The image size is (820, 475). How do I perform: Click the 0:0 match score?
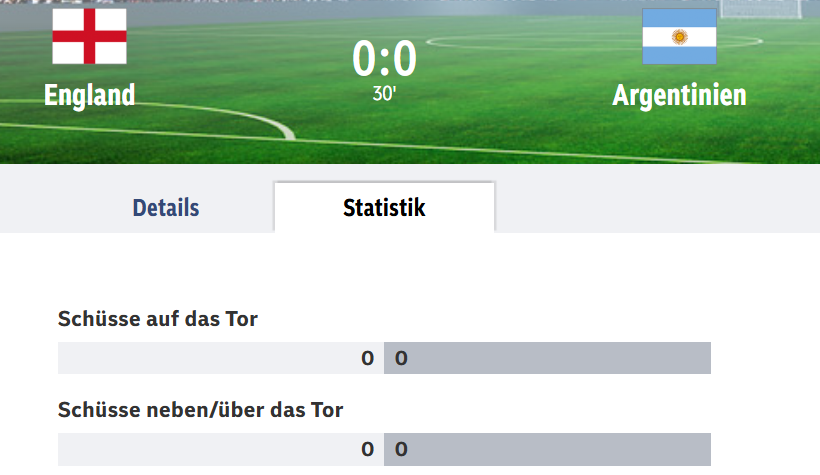pyautogui.click(x=384, y=58)
